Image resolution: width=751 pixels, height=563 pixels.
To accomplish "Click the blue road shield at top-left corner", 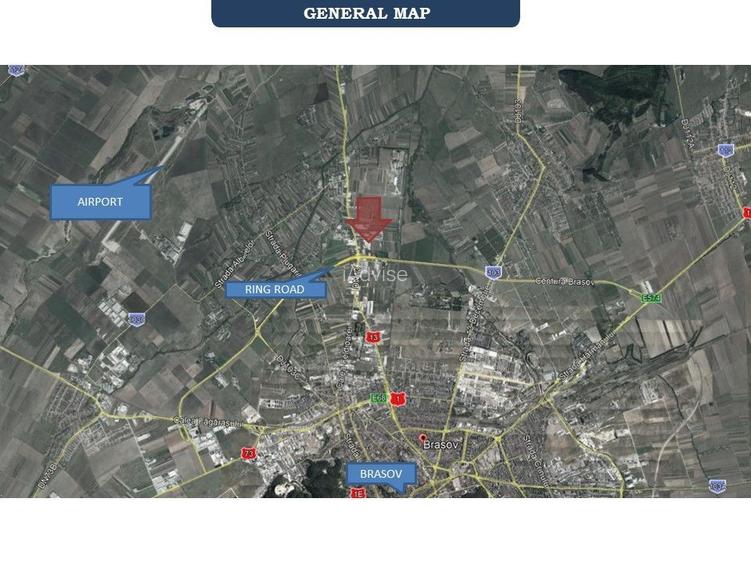I will pos(16,69).
